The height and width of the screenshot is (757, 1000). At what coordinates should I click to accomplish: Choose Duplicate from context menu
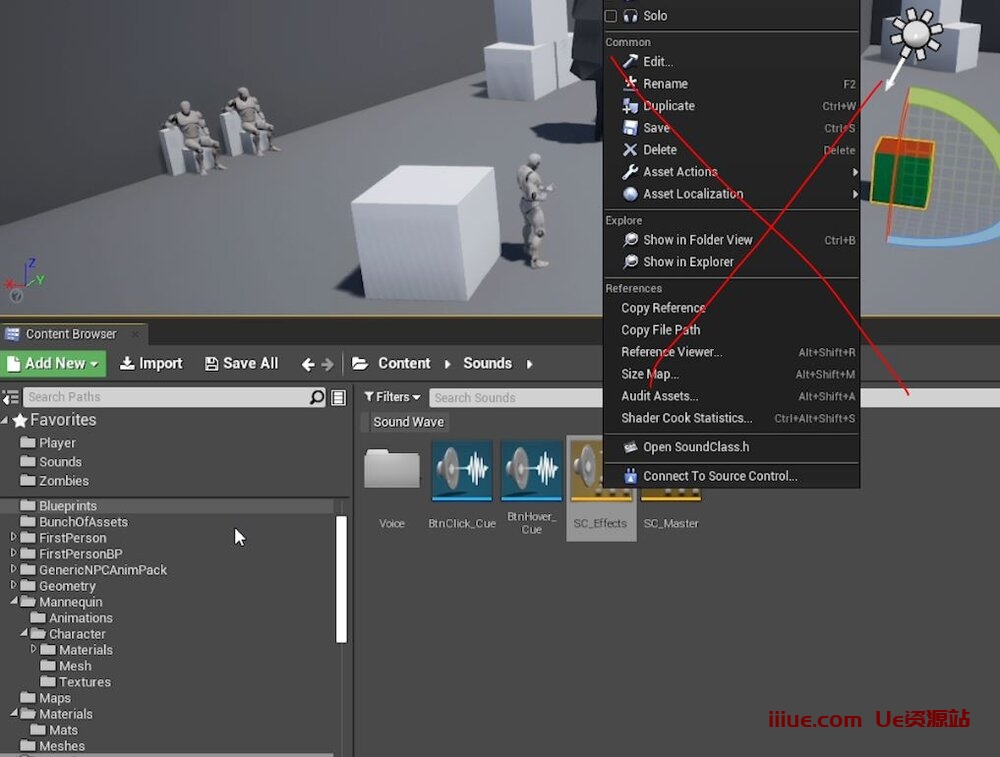click(x=668, y=106)
